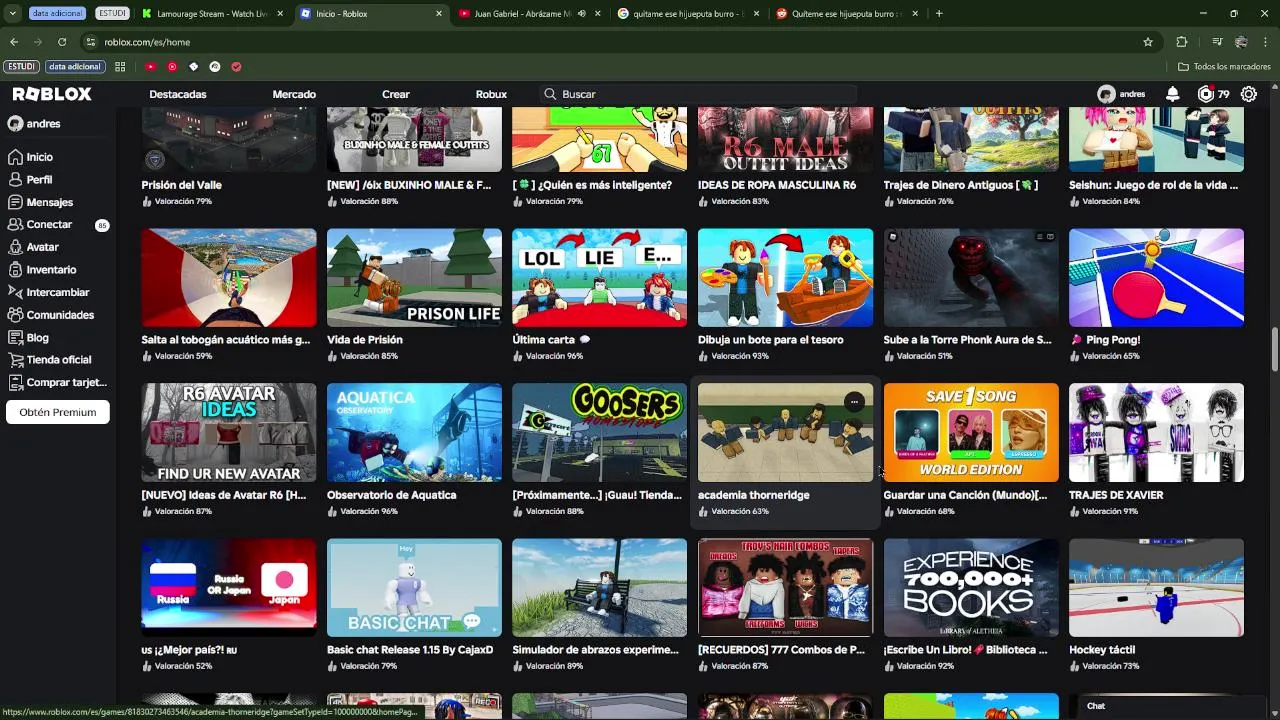Image resolution: width=1280 pixels, height=720 pixels.
Task: Open the Ping Pong! game thumbnail
Action: click(1156, 278)
